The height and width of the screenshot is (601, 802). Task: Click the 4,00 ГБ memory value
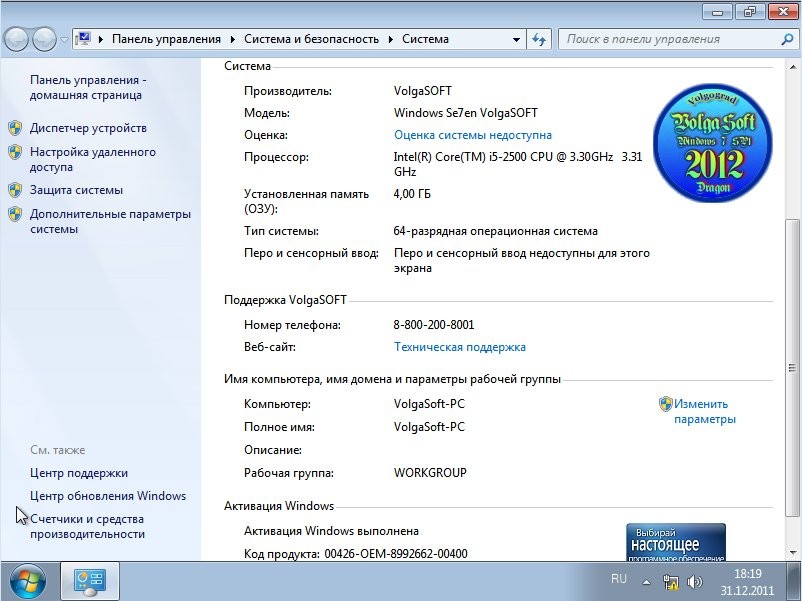(x=412, y=194)
